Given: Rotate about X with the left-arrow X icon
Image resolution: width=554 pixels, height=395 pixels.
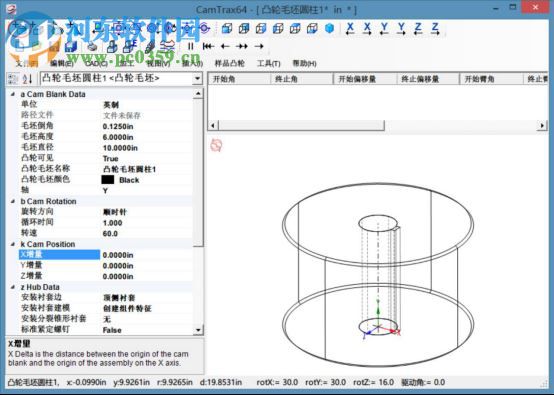Looking at the screenshot, I should tap(350, 28).
